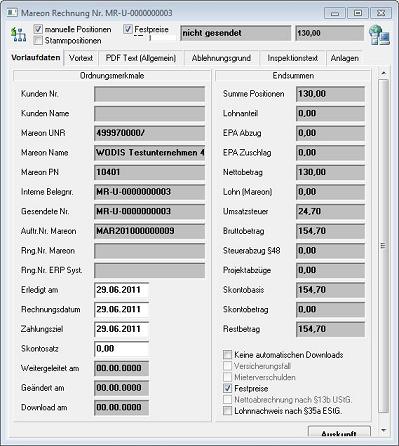Click the Mieterverschulden checkbox

pyautogui.click(x=227, y=377)
